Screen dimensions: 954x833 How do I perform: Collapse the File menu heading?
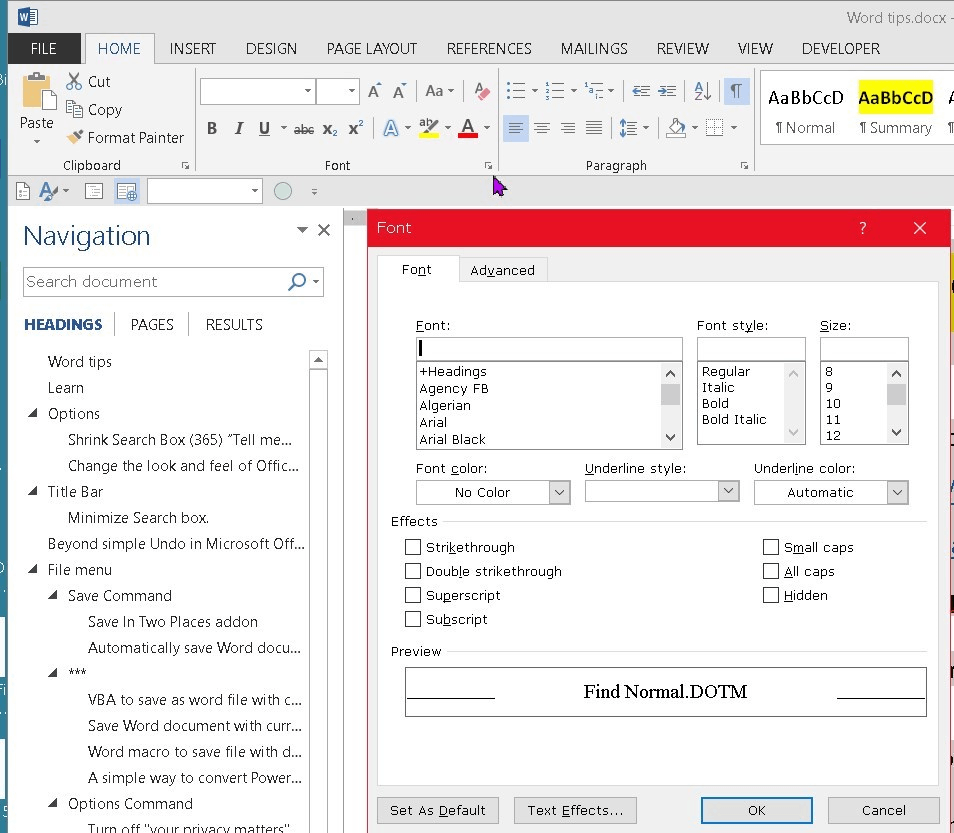tap(33, 569)
